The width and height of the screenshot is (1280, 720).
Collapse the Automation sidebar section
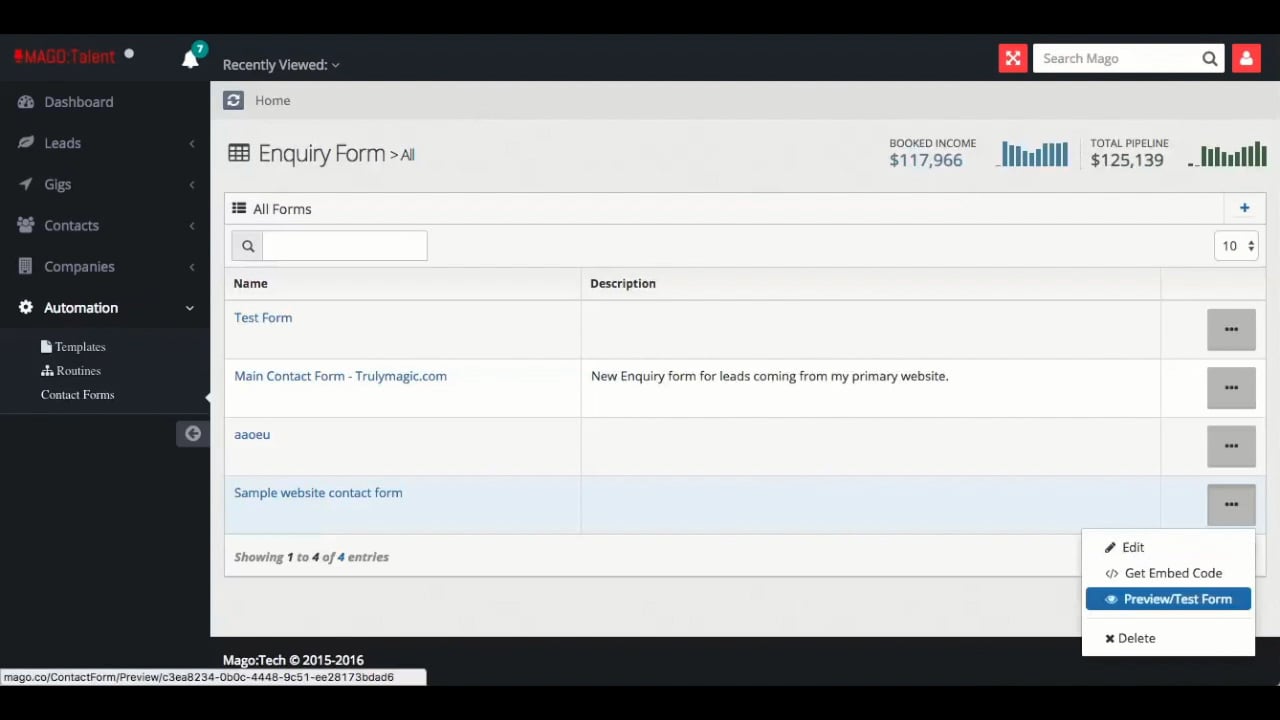[105, 308]
